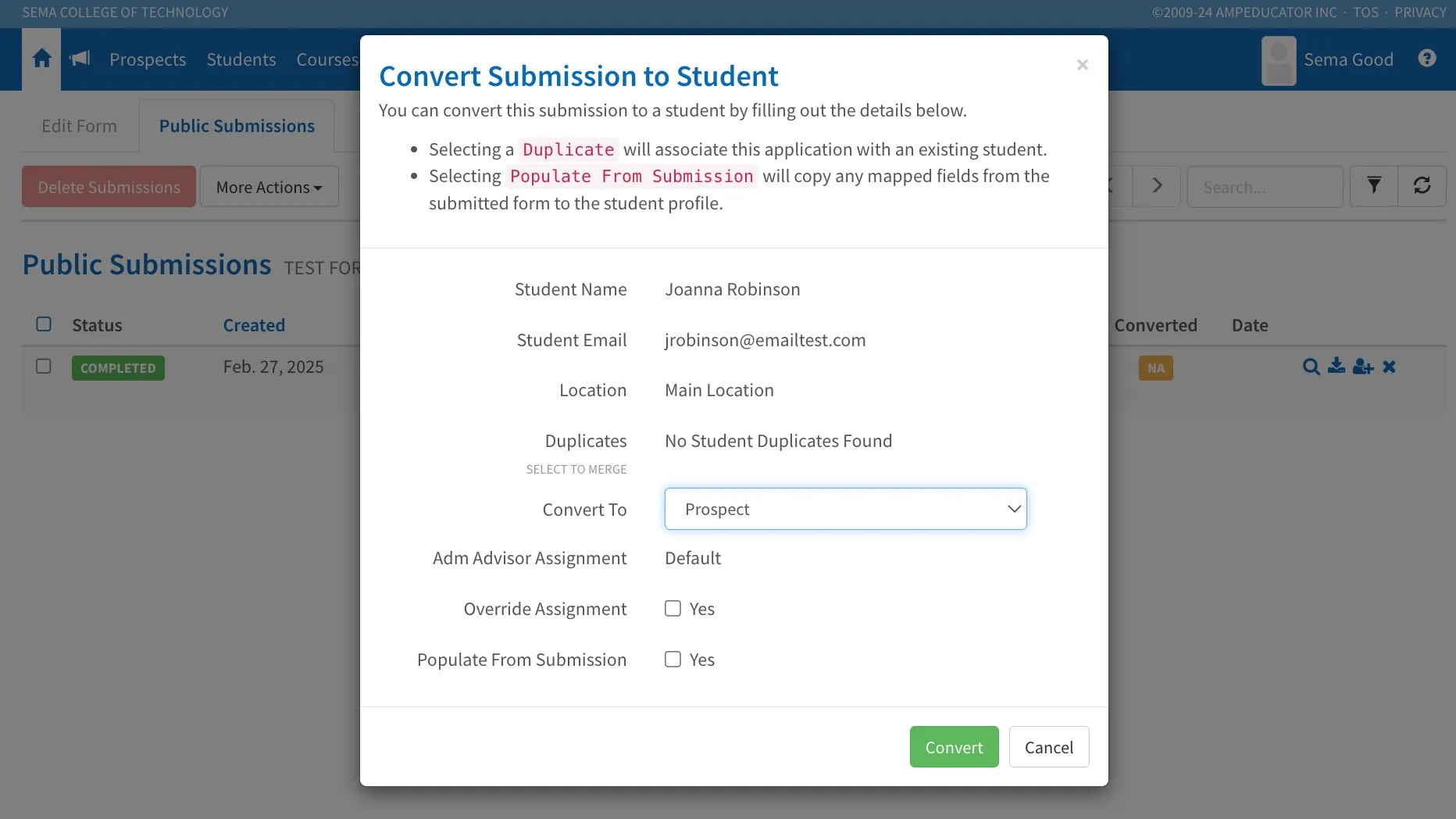Close the Convert Submission dialog
This screenshot has width=1456, height=819.
[1083, 65]
